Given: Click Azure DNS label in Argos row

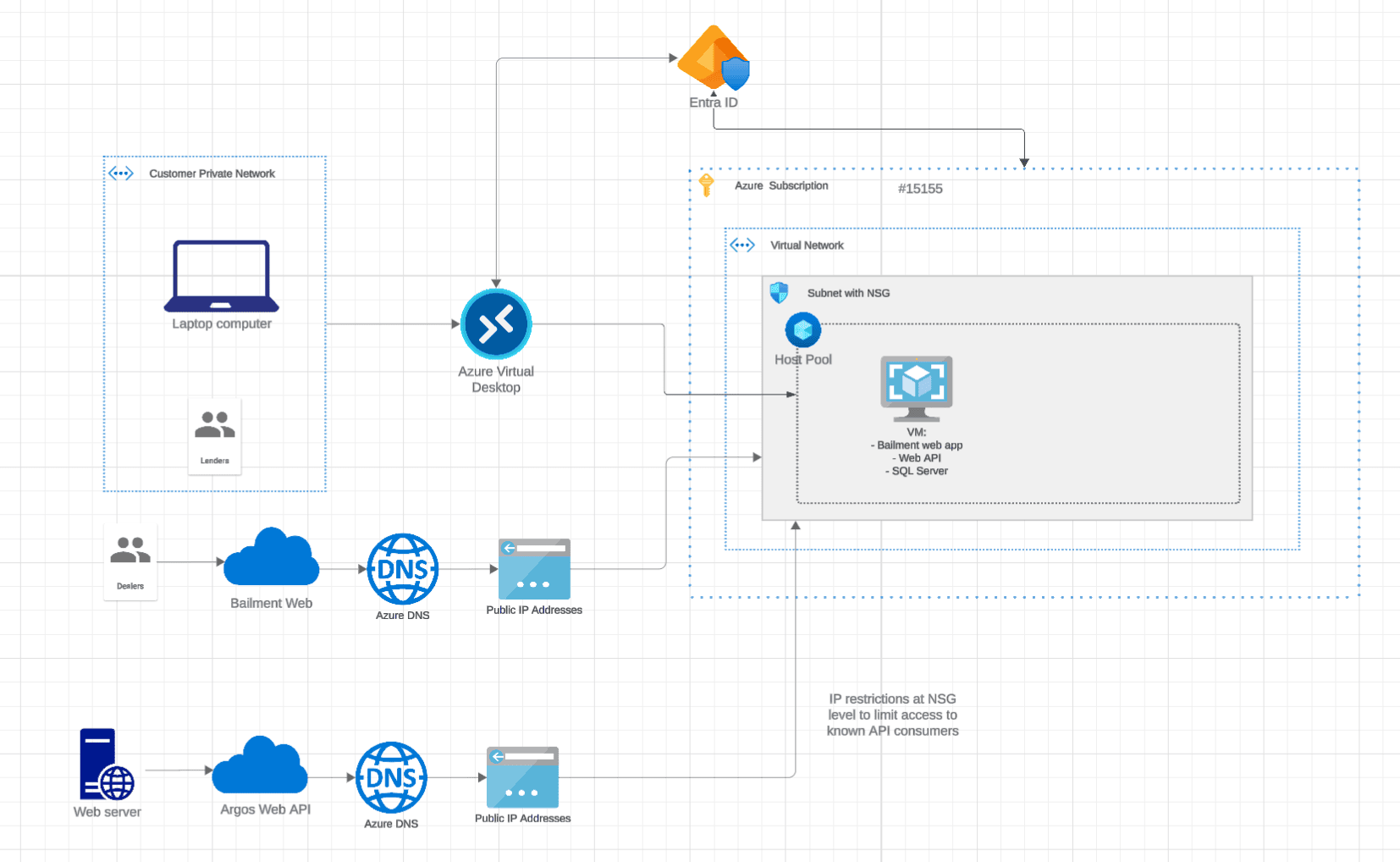Looking at the screenshot, I should click(391, 824).
